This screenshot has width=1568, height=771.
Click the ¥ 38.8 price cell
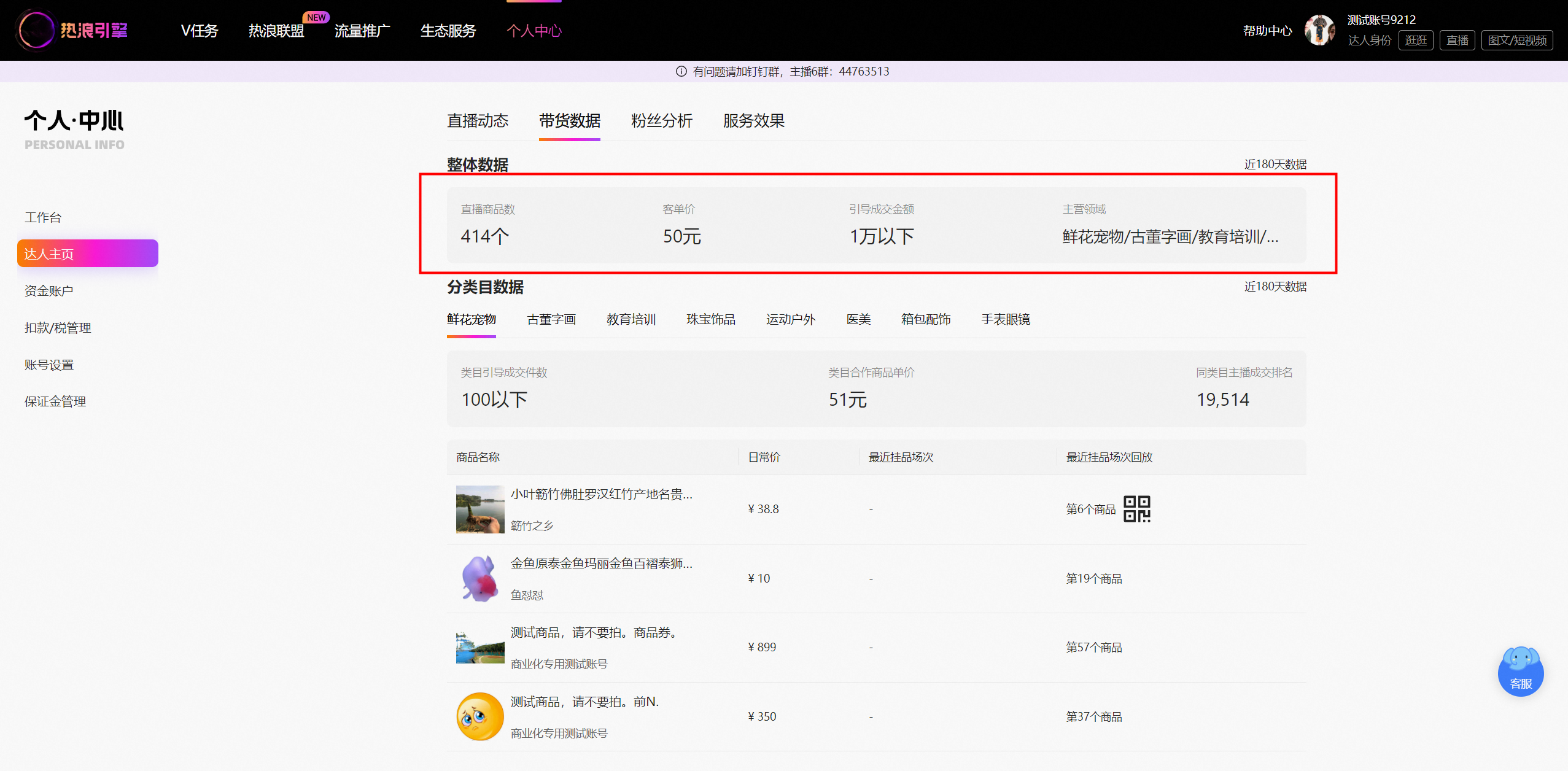point(763,509)
